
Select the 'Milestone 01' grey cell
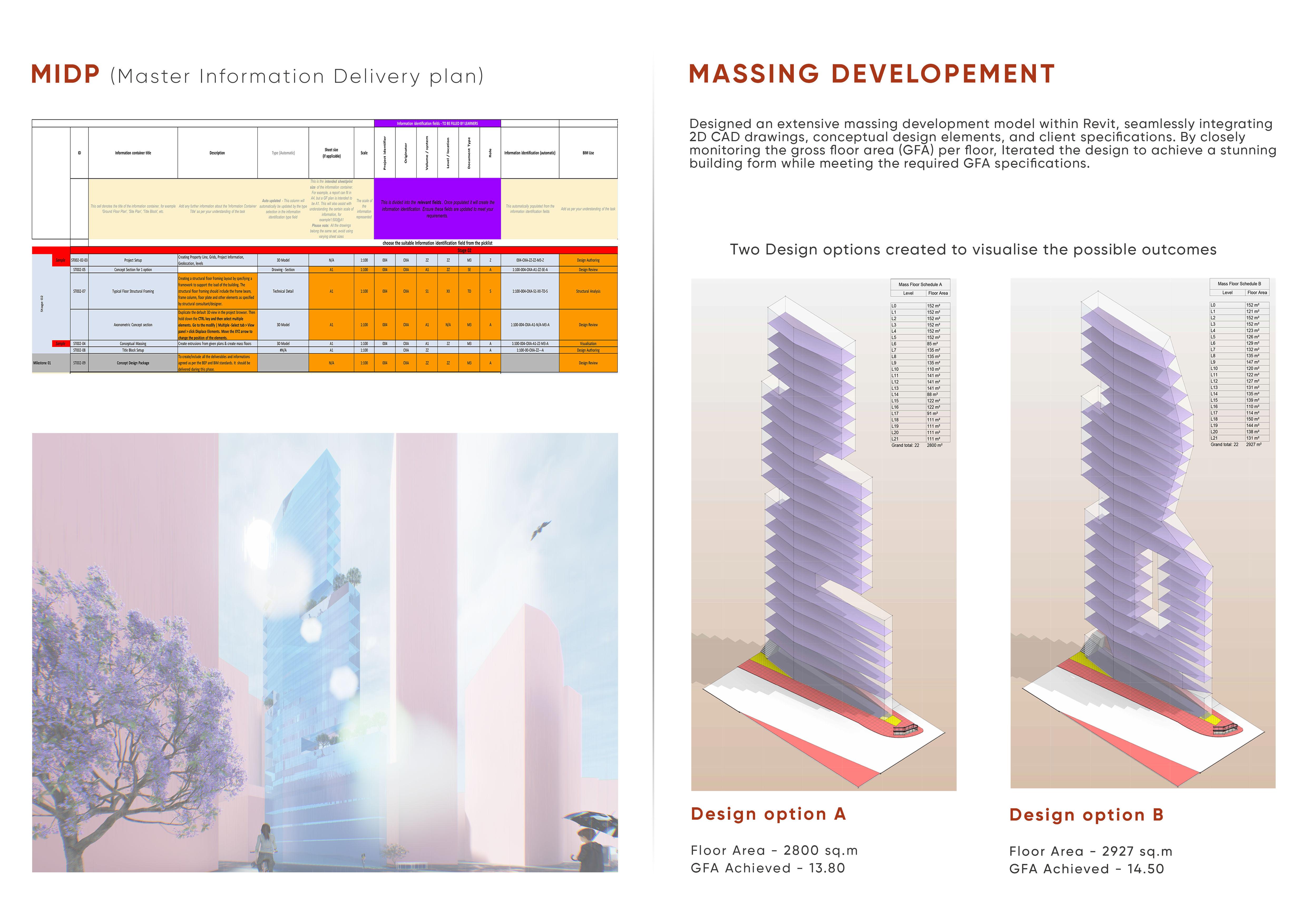pos(42,363)
